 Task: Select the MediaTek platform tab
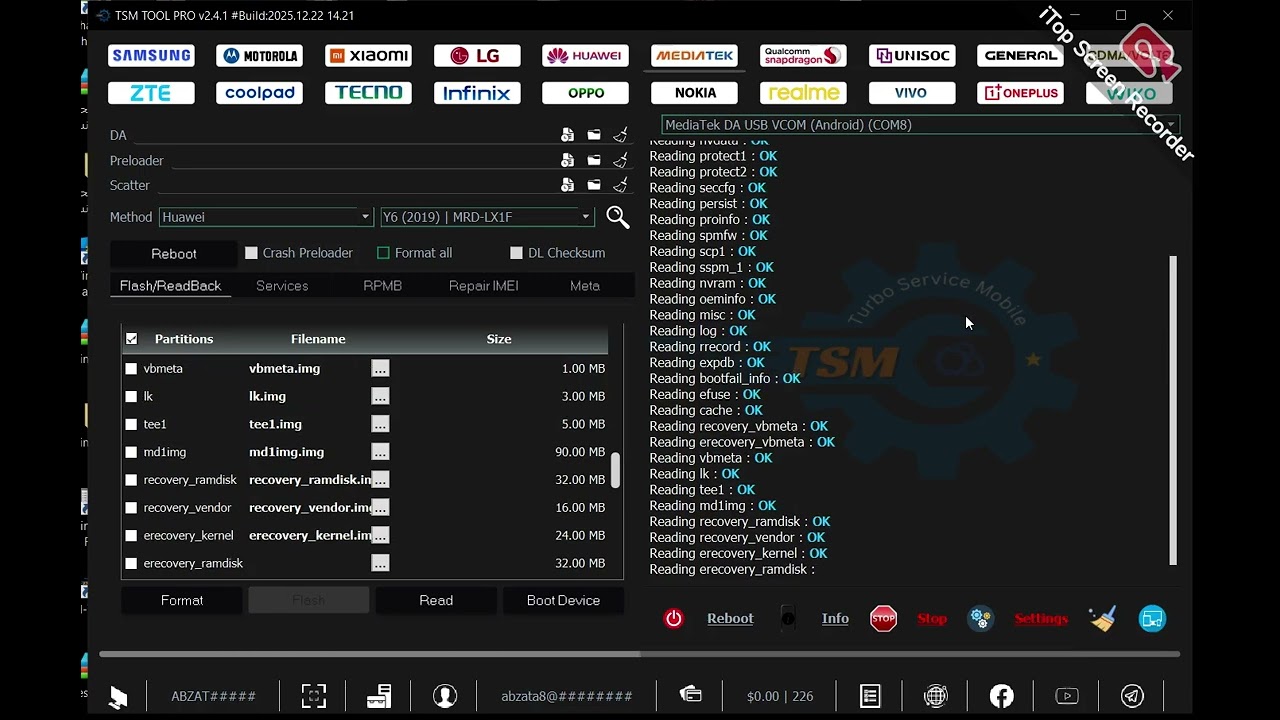point(695,56)
